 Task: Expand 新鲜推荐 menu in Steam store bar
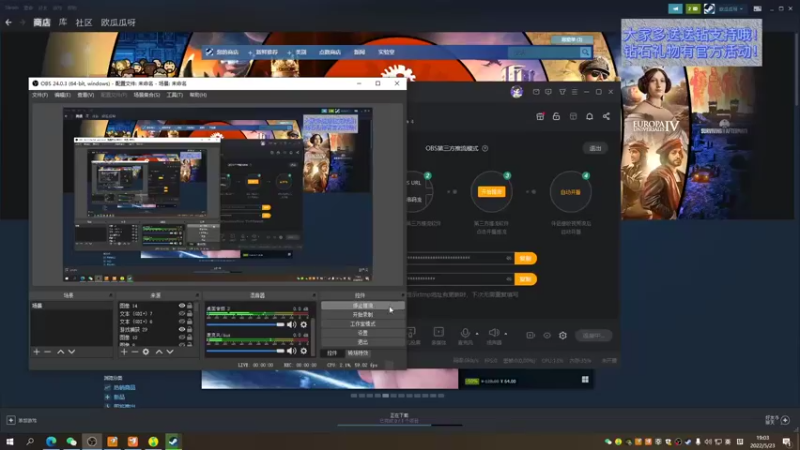(x=266, y=52)
